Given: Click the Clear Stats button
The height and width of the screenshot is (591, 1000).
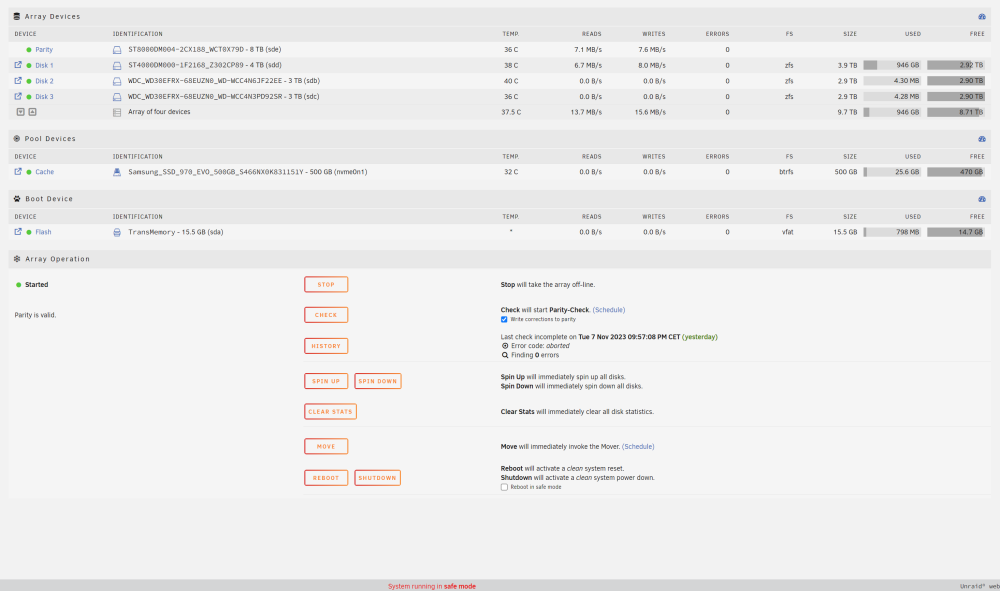Looking at the screenshot, I should (x=330, y=412).
